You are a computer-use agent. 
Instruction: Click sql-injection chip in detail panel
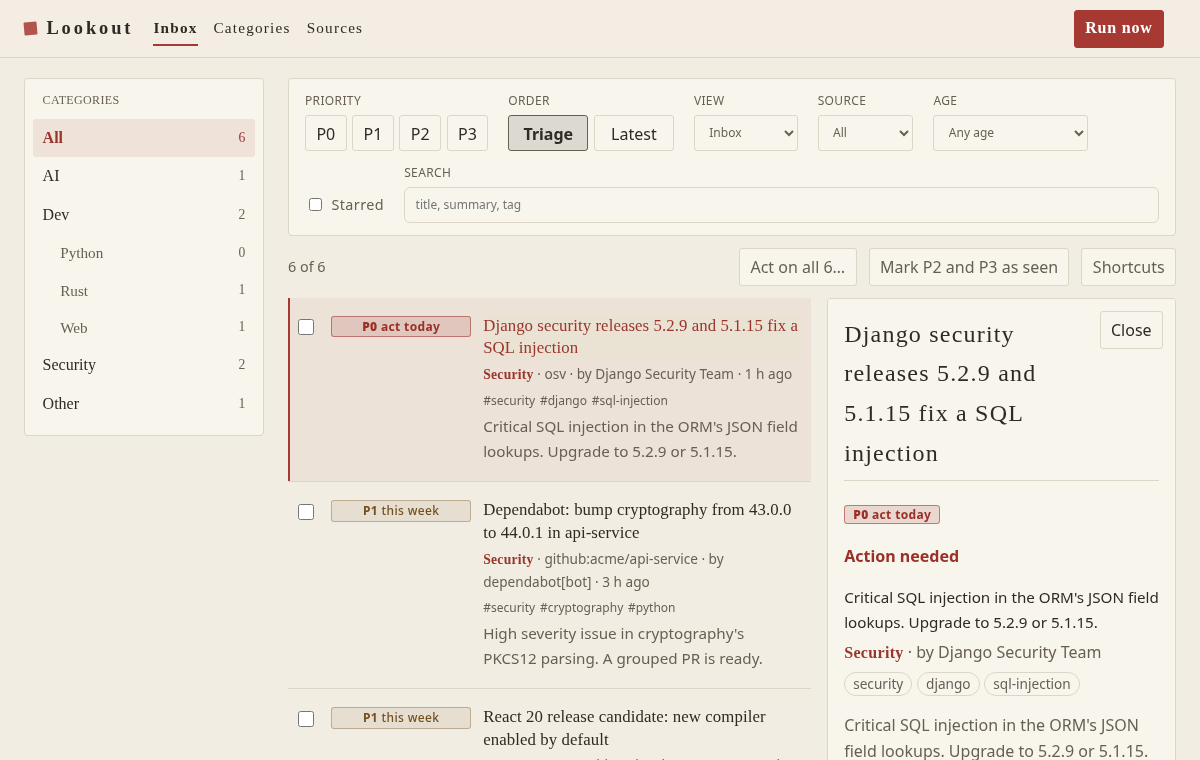1032,684
